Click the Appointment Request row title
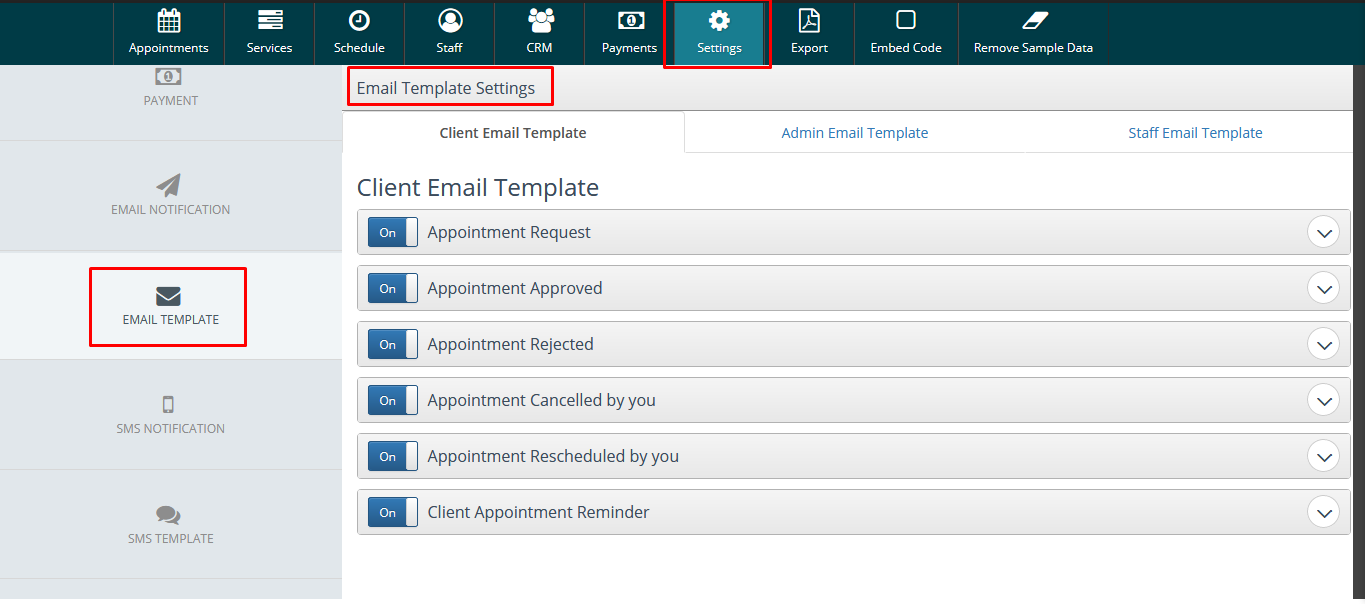This screenshot has width=1365, height=604. click(x=509, y=232)
